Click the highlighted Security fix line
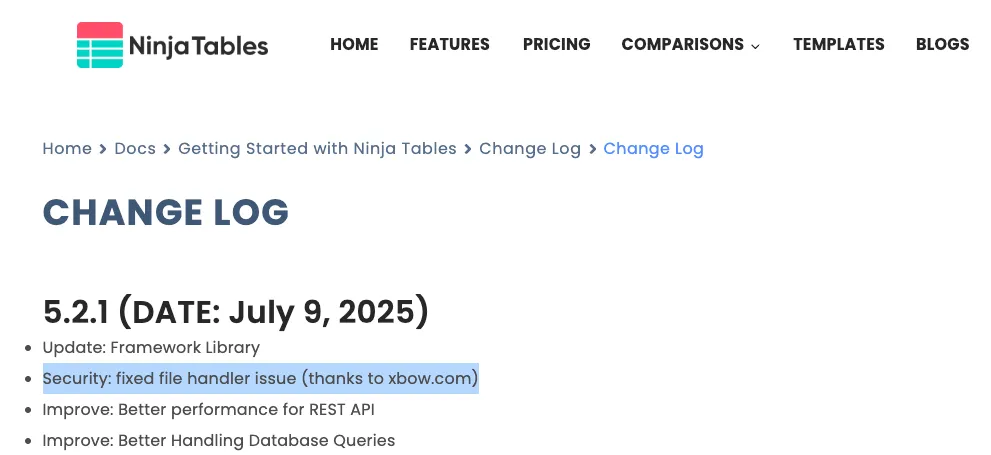This screenshot has height=455, width=991. (260, 379)
